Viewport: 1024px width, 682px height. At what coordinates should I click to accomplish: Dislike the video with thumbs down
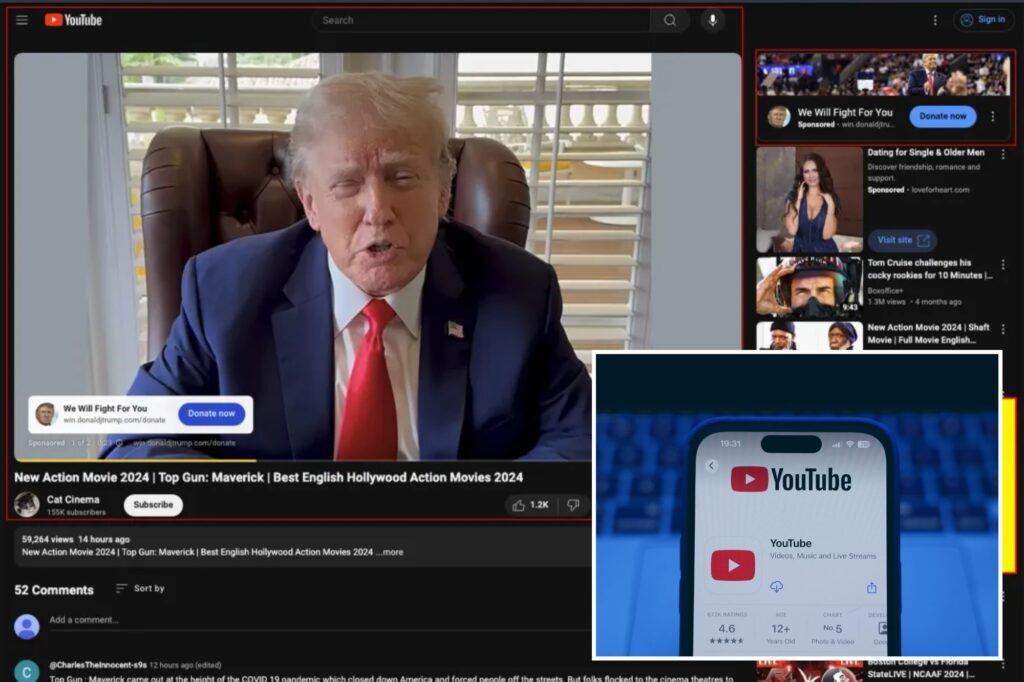pyautogui.click(x=573, y=505)
